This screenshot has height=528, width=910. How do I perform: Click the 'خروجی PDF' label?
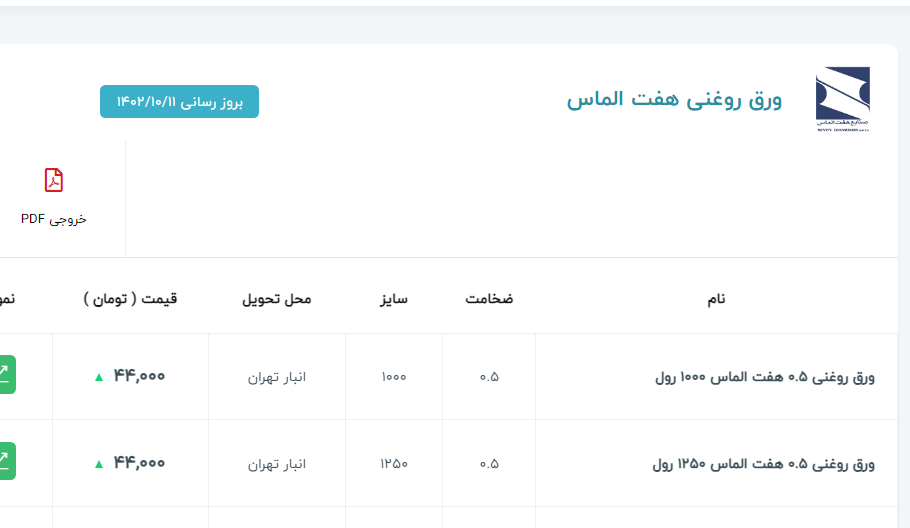tap(54, 219)
